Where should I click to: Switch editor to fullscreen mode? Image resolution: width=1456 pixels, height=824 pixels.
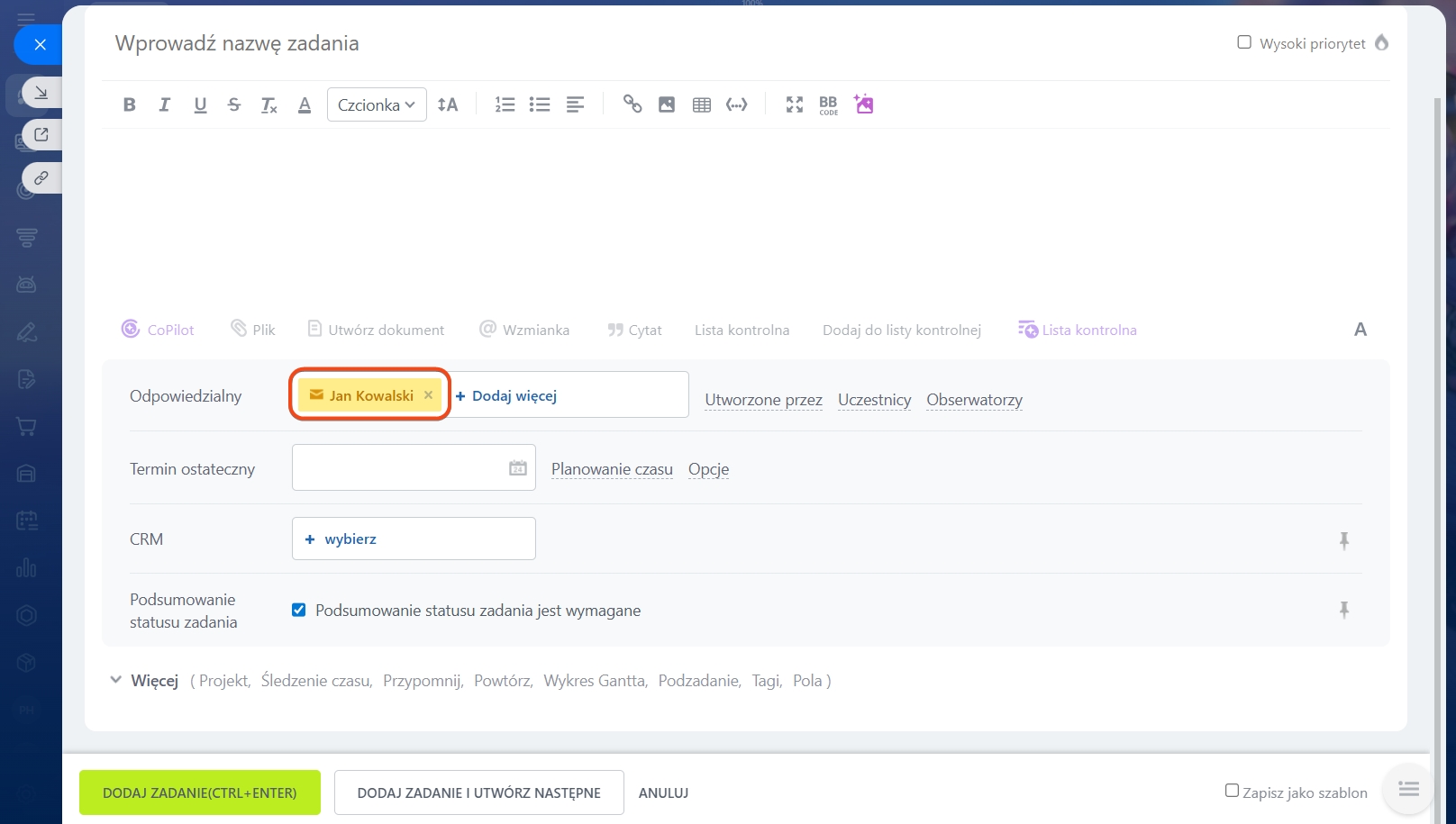(794, 104)
